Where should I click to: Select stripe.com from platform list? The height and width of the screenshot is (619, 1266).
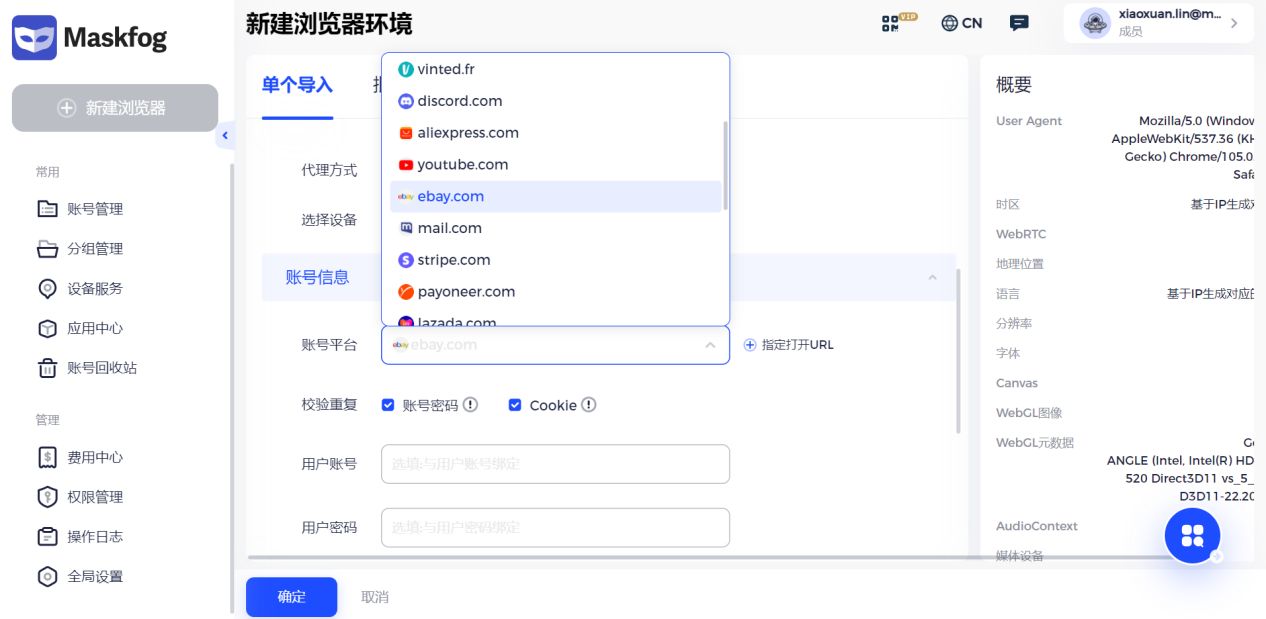point(555,260)
